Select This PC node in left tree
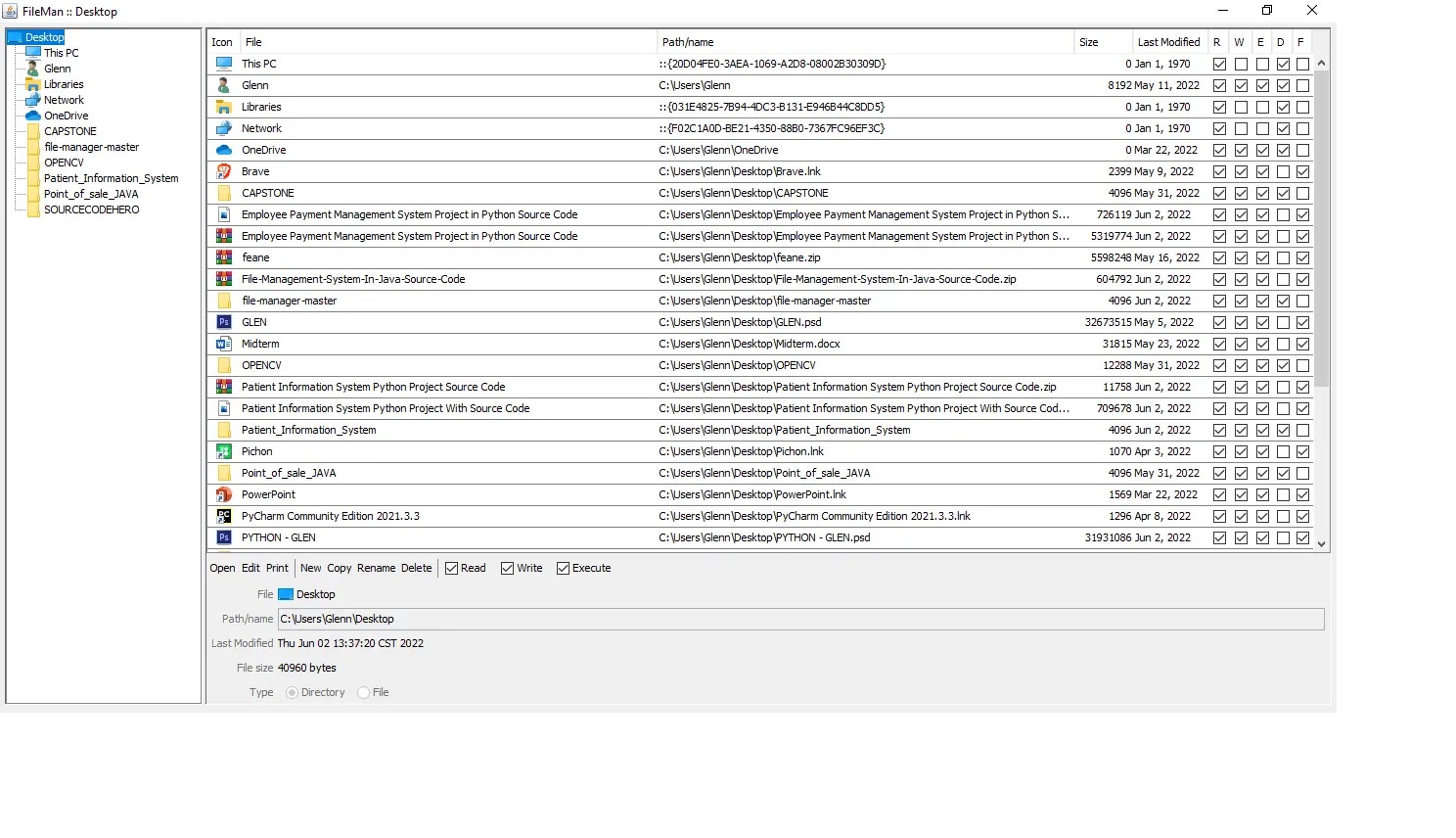Viewport: 1456px width, 838px height. point(61,53)
